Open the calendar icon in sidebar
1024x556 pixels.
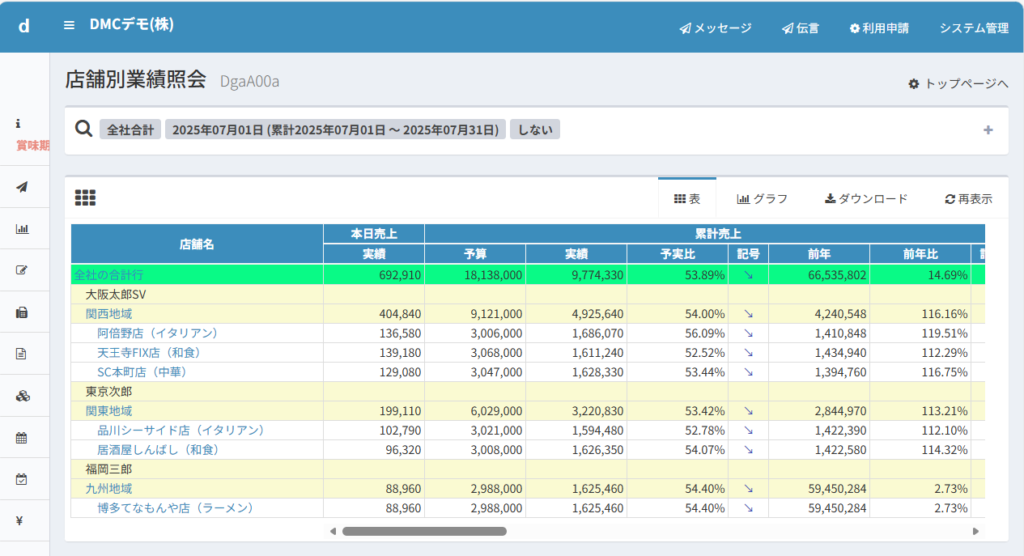click(22, 437)
